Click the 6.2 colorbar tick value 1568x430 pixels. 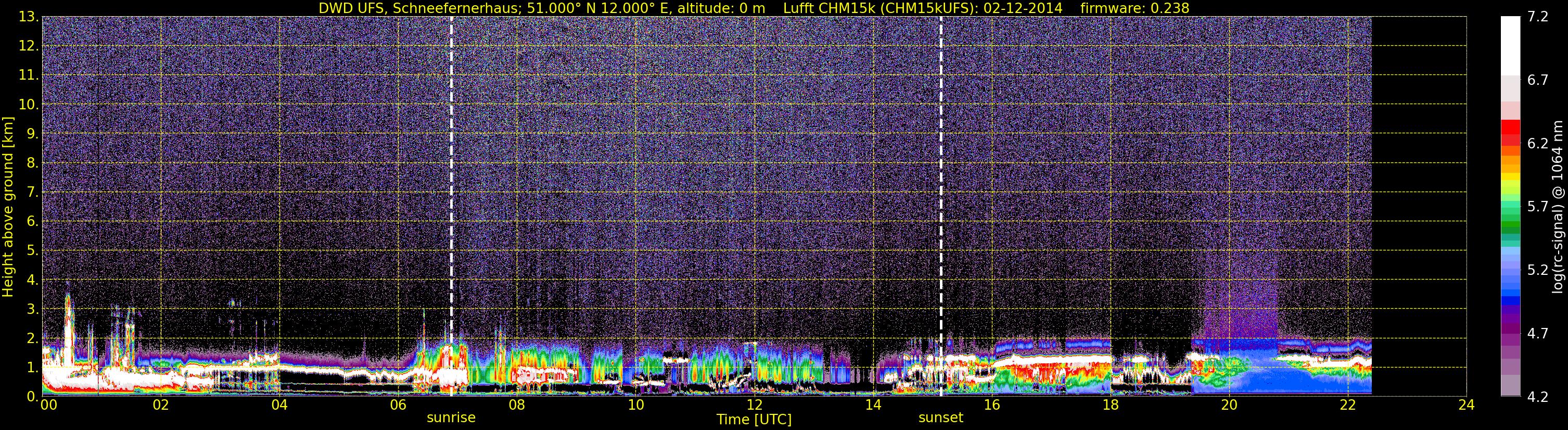coord(1538,143)
